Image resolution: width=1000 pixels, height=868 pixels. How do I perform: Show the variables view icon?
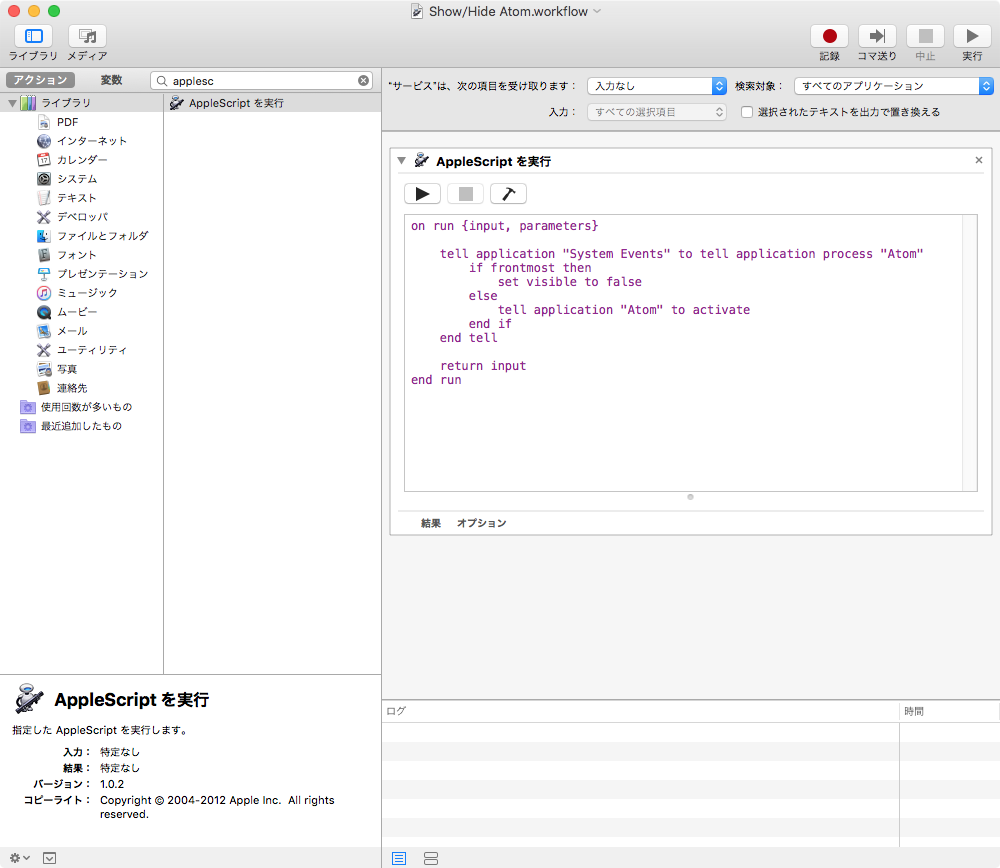[431, 858]
